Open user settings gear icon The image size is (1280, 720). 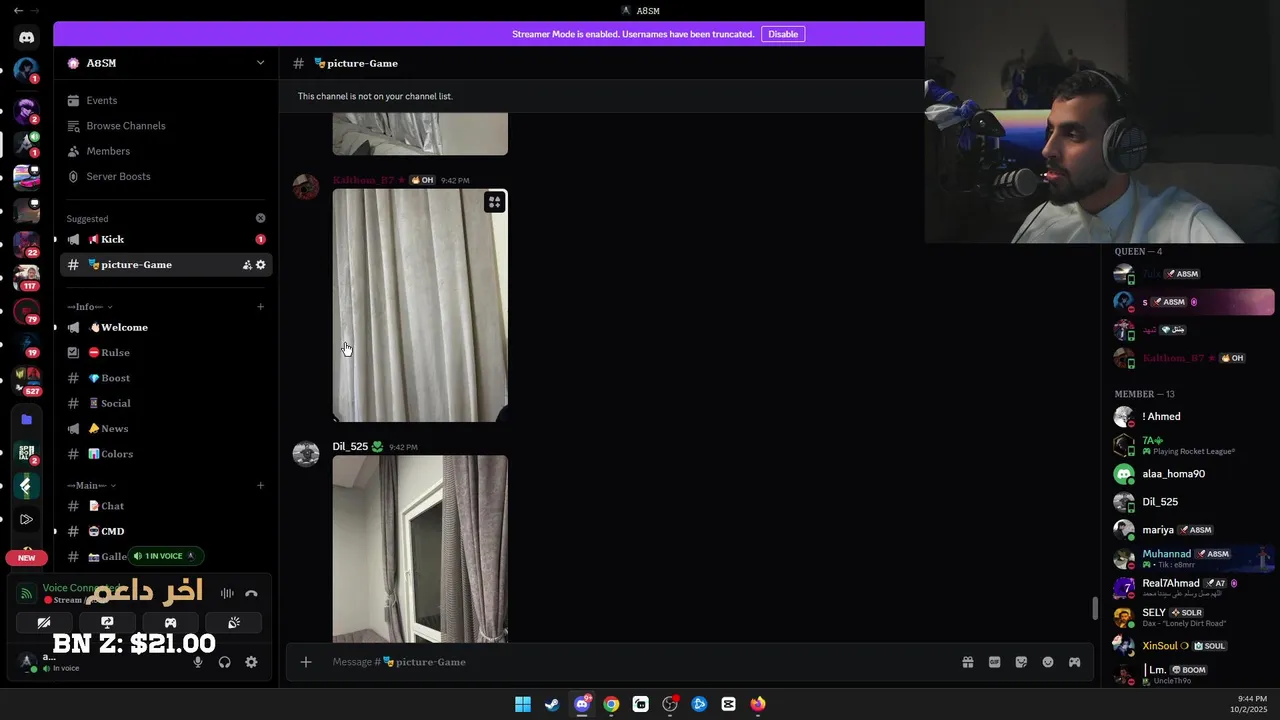(251, 662)
